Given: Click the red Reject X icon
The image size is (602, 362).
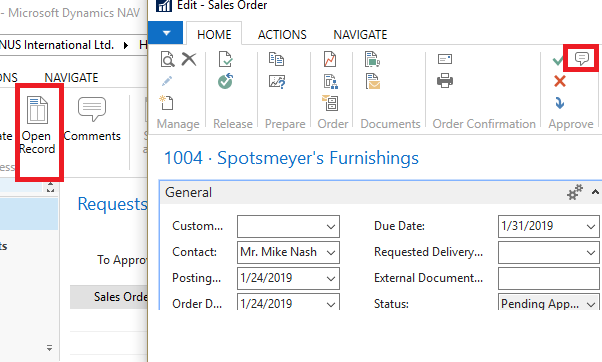Looking at the screenshot, I should point(560,81).
